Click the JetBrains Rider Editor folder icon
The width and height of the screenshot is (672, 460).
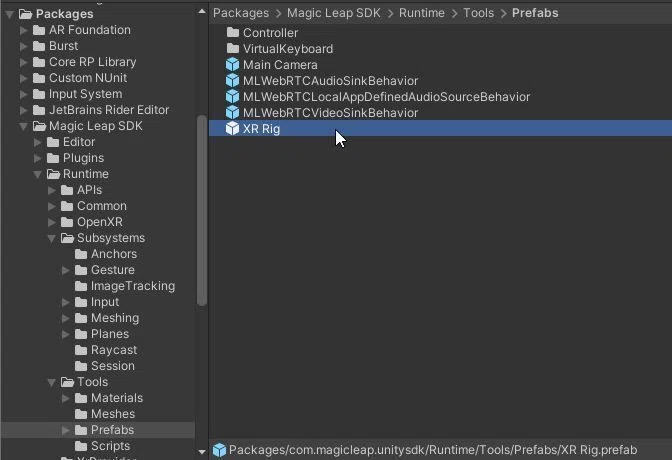[x=39, y=110]
